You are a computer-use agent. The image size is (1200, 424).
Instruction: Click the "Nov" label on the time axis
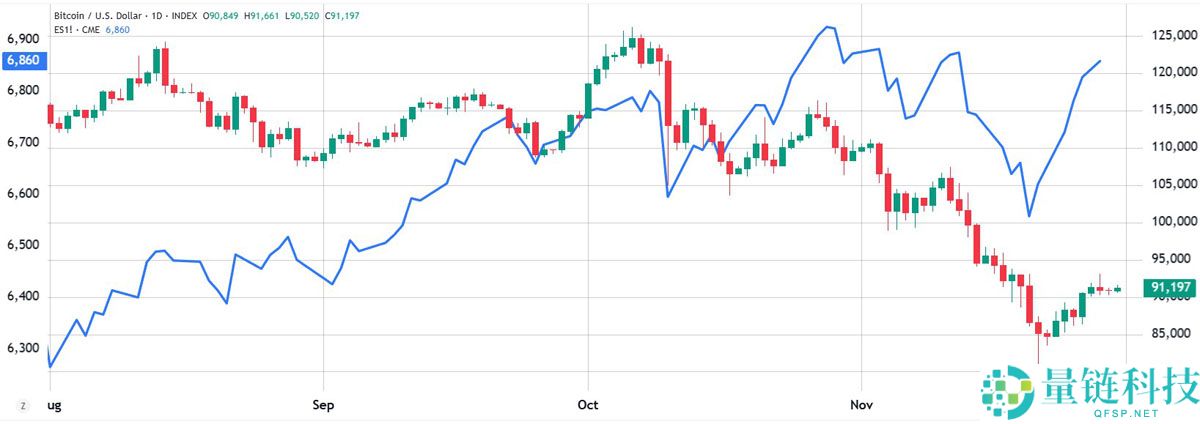coord(861,405)
